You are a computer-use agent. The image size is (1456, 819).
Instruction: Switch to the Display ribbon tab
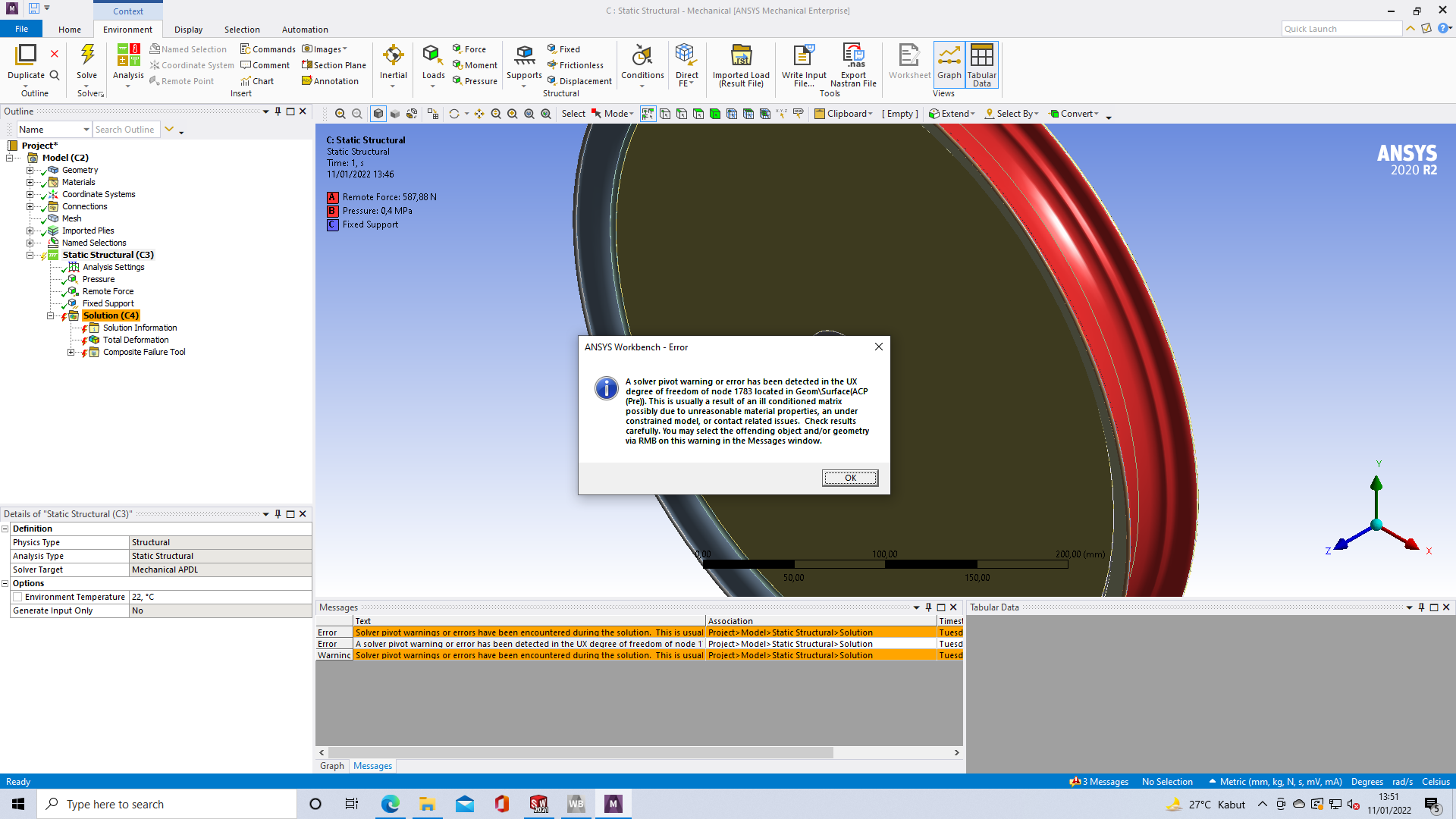[188, 30]
